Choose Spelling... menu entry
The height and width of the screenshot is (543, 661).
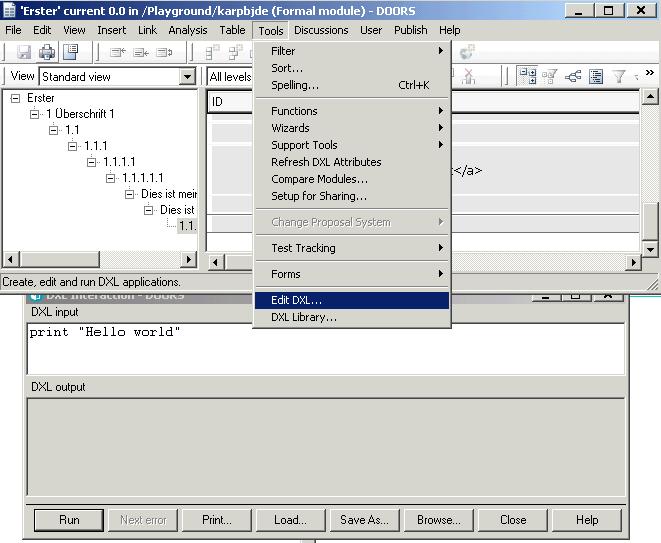pyautogui.click(x=352, y=85)
